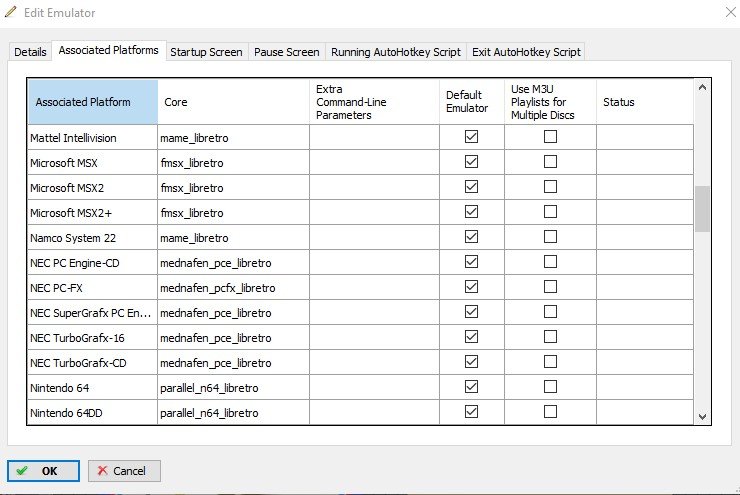Image resolution: width=740 pixels, height=495 pixels.
Task: Click mame_libretro core for Mattel Intellivision
Action: tap(234, 138)
